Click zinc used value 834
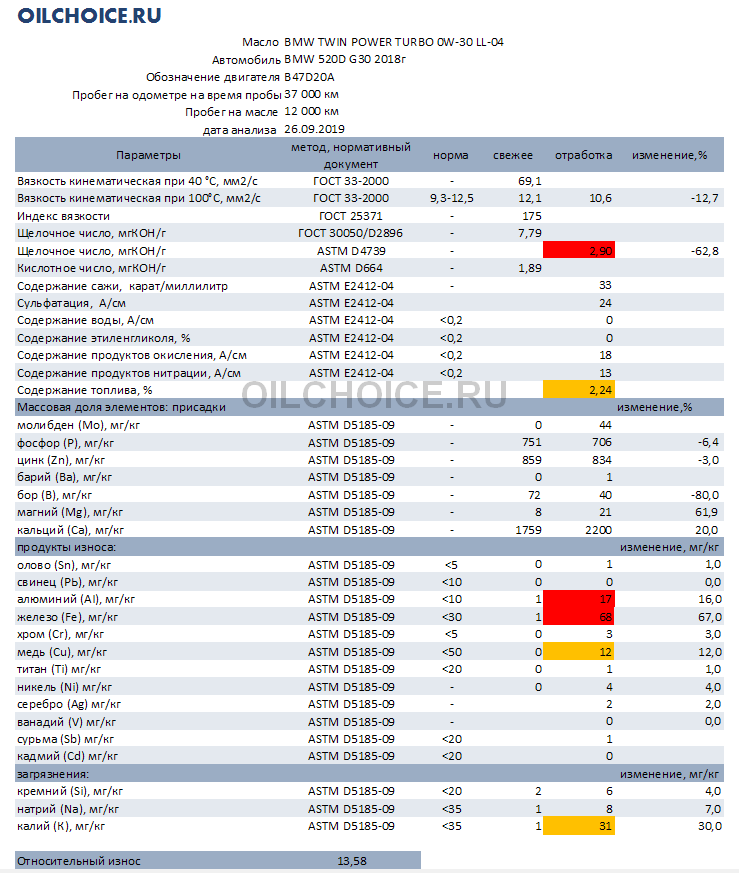The width and height of the screenshot is (739, 873). pyautogui.click(x=601, y=460)
